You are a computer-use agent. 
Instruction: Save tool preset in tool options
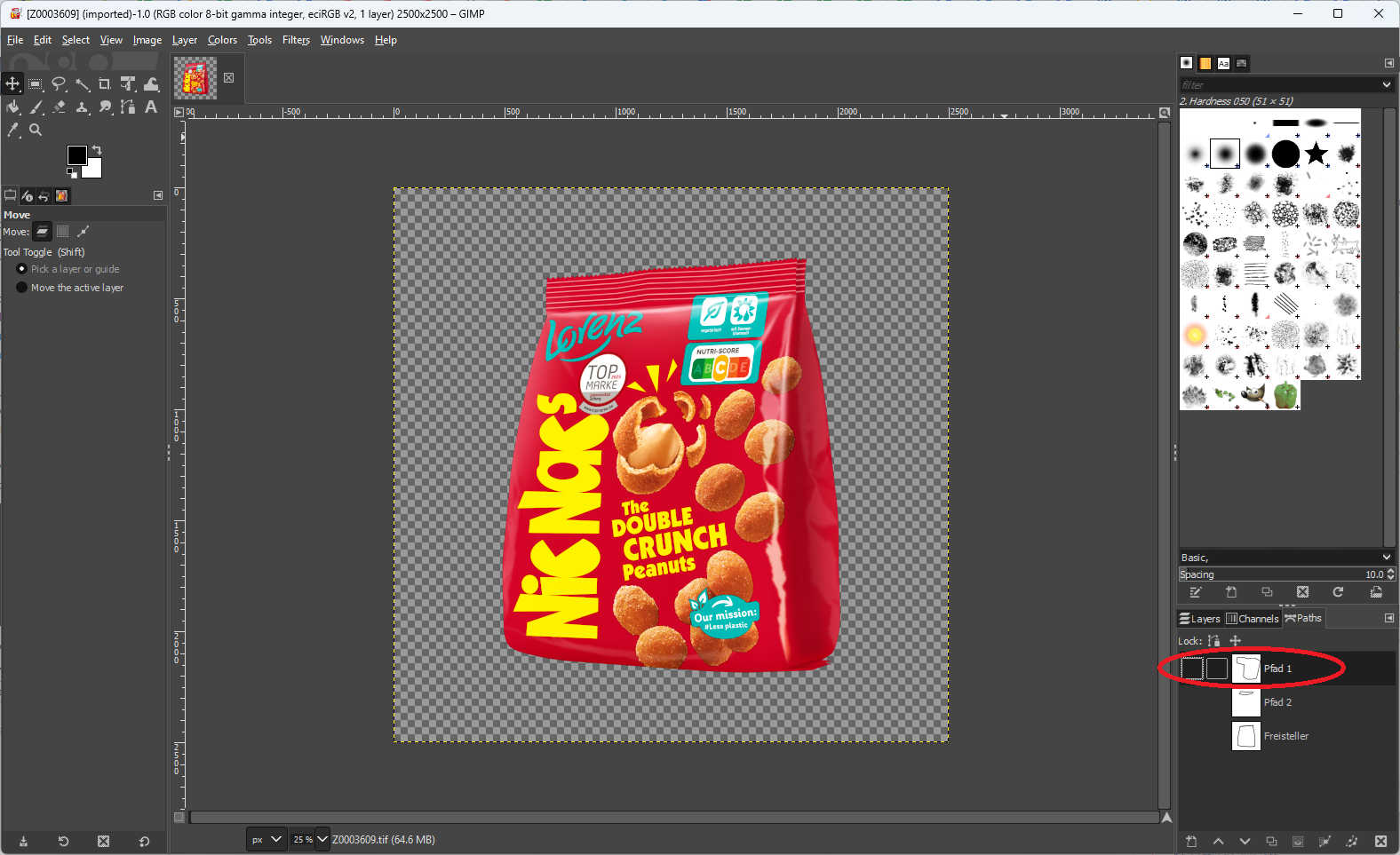point(24,842)
